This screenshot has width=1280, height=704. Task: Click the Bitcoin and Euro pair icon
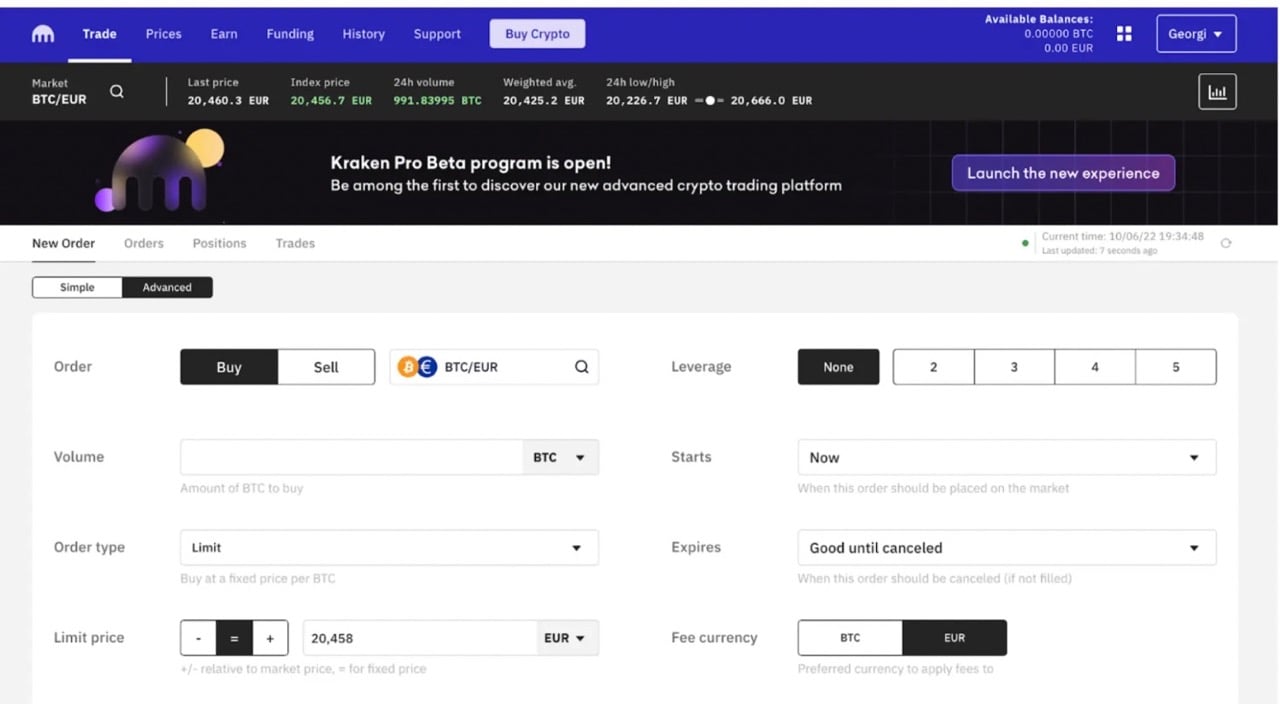click(417, 367)
